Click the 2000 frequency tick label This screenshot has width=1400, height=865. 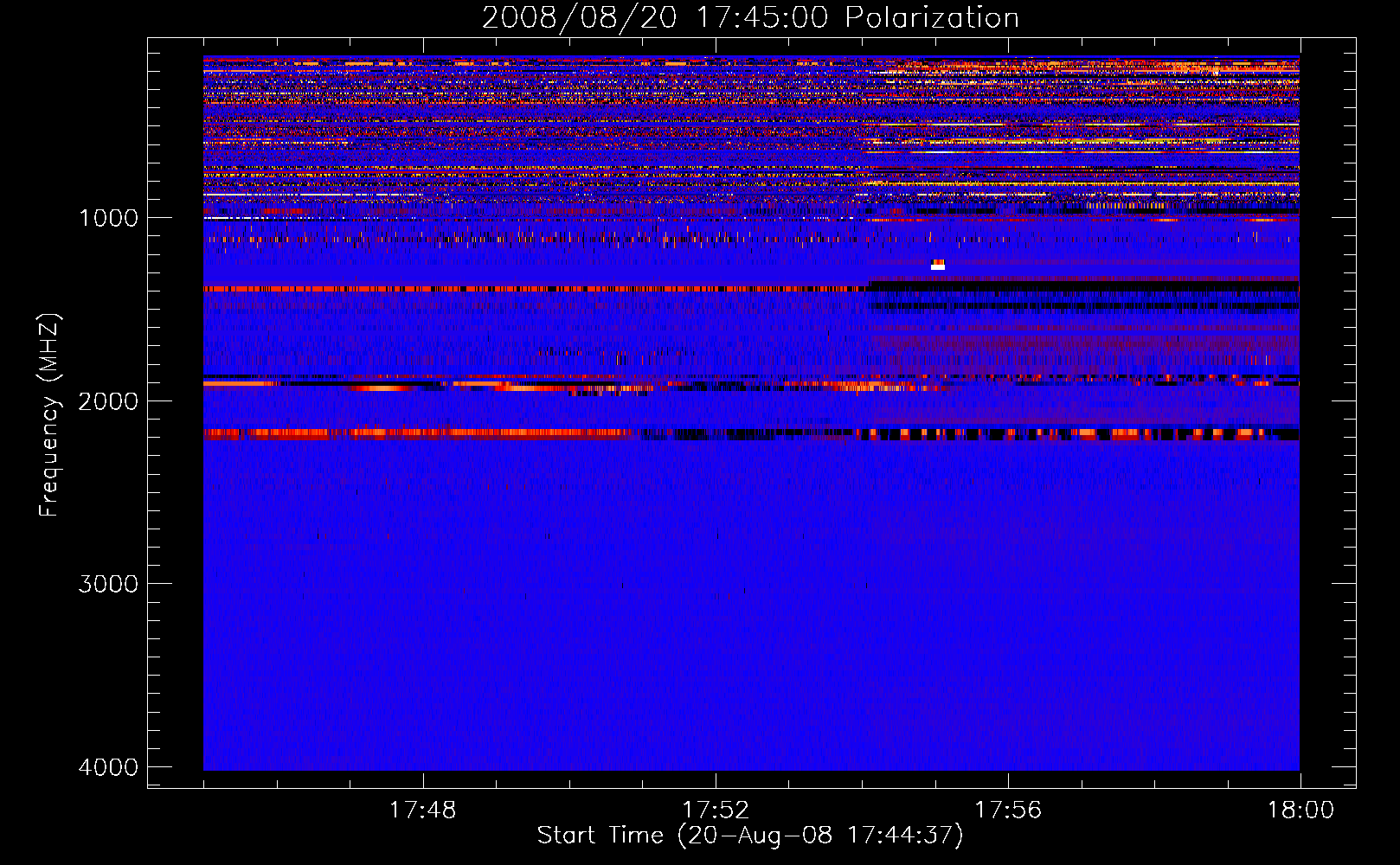108,400
